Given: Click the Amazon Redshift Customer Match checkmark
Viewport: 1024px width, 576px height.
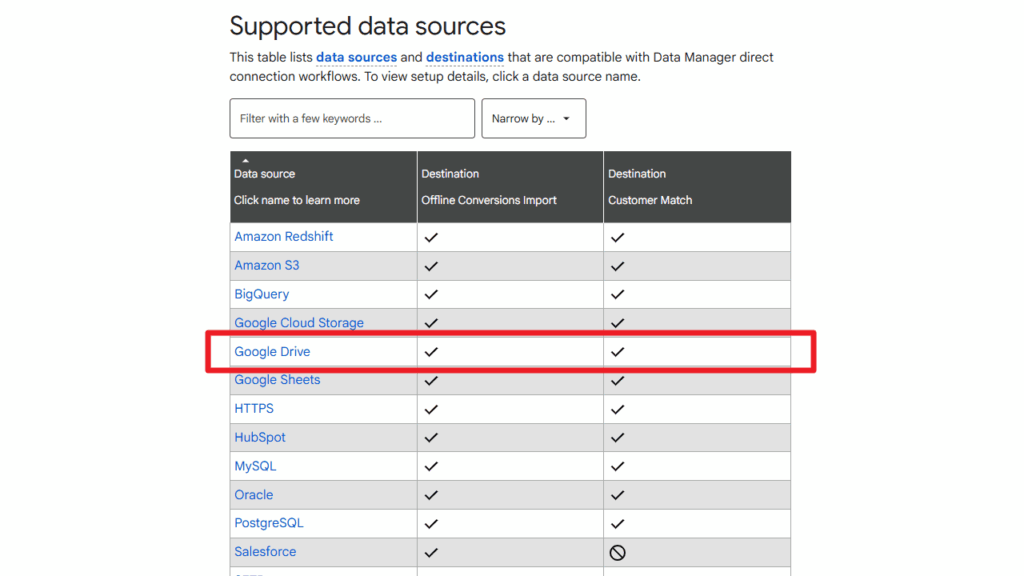Looking at the screenshot, I should click(x=618, y=237).
